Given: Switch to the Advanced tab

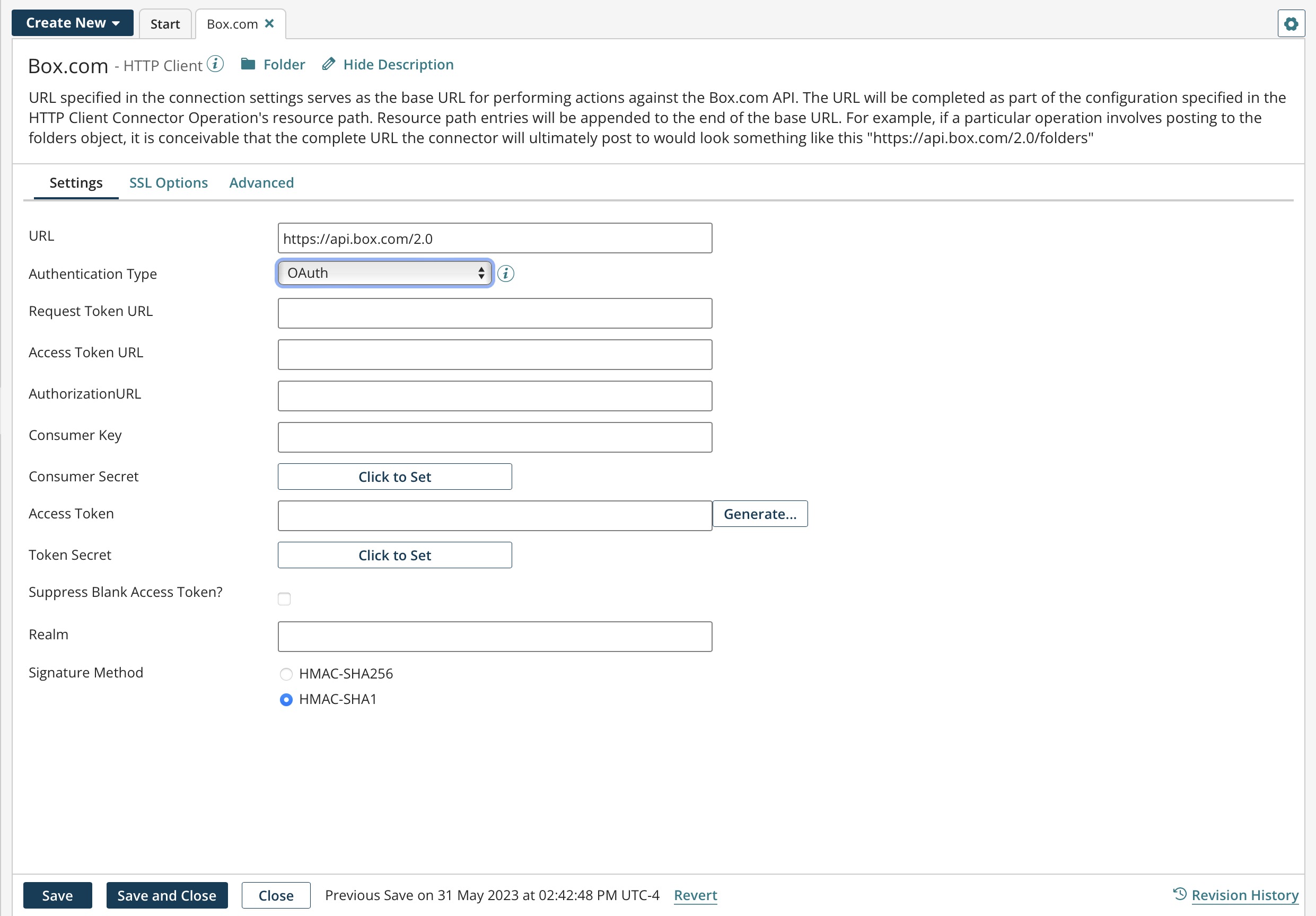Looking at the screenshot, I should tap(261, 182).
